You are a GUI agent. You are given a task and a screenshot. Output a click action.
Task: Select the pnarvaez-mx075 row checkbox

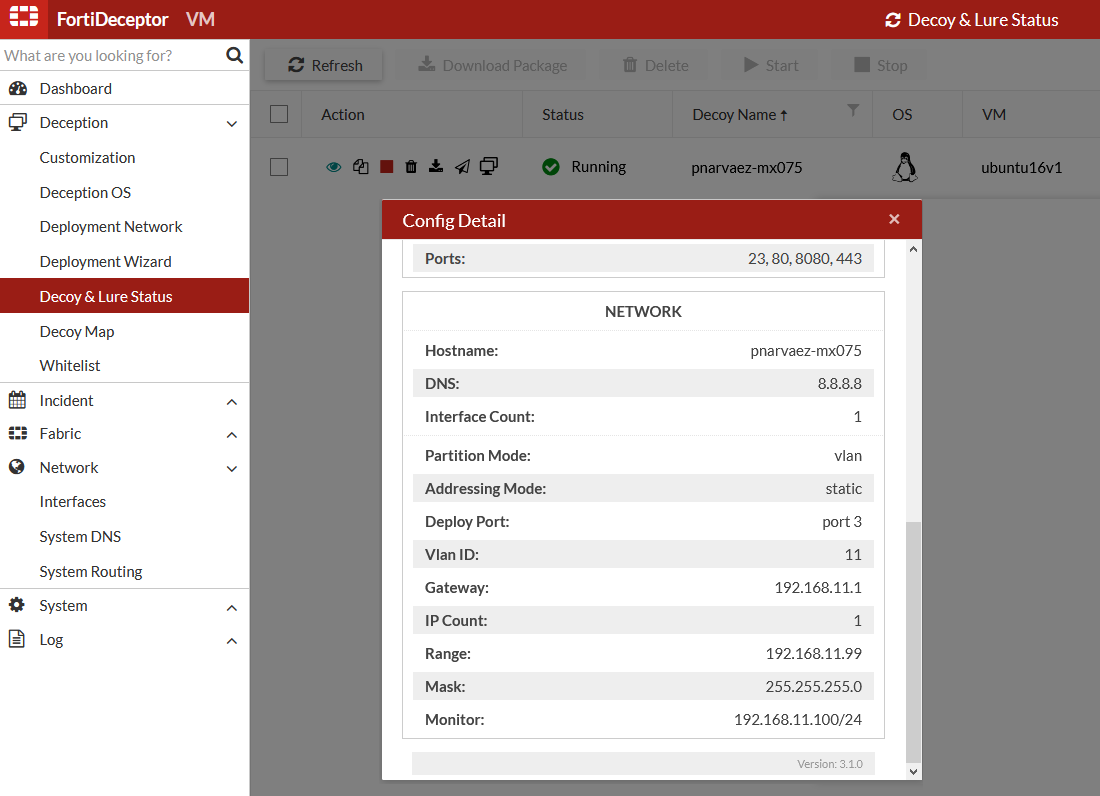click(x=279, y=167)
